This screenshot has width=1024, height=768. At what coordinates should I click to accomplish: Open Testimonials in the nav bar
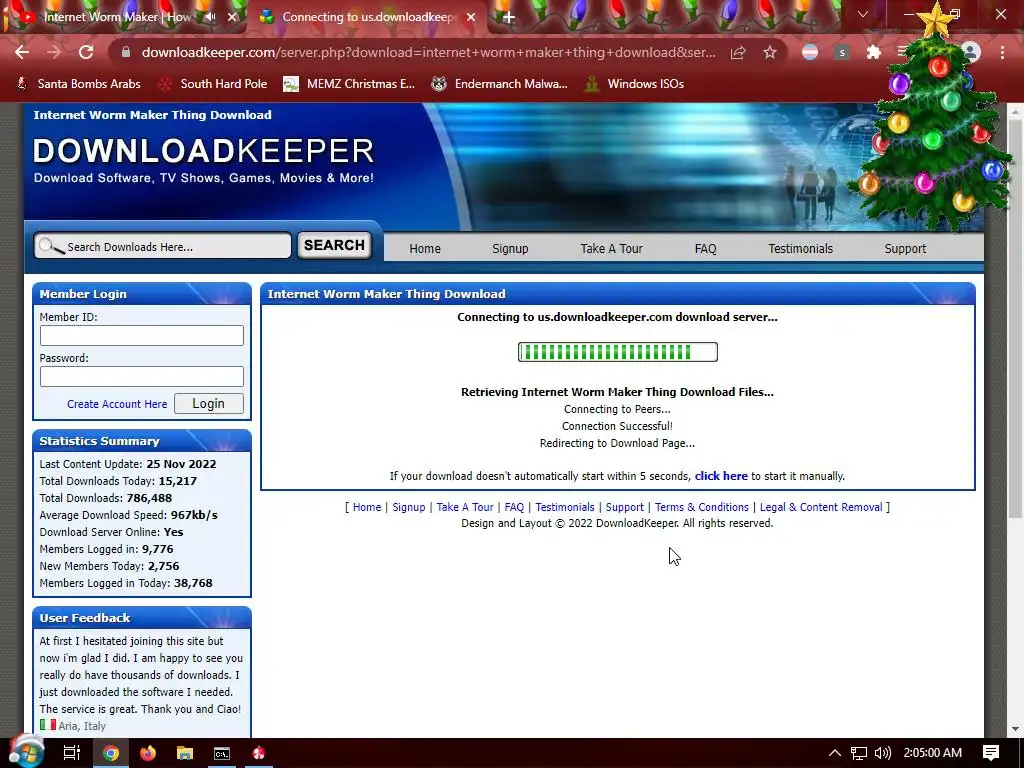click(x=801, y=249)
